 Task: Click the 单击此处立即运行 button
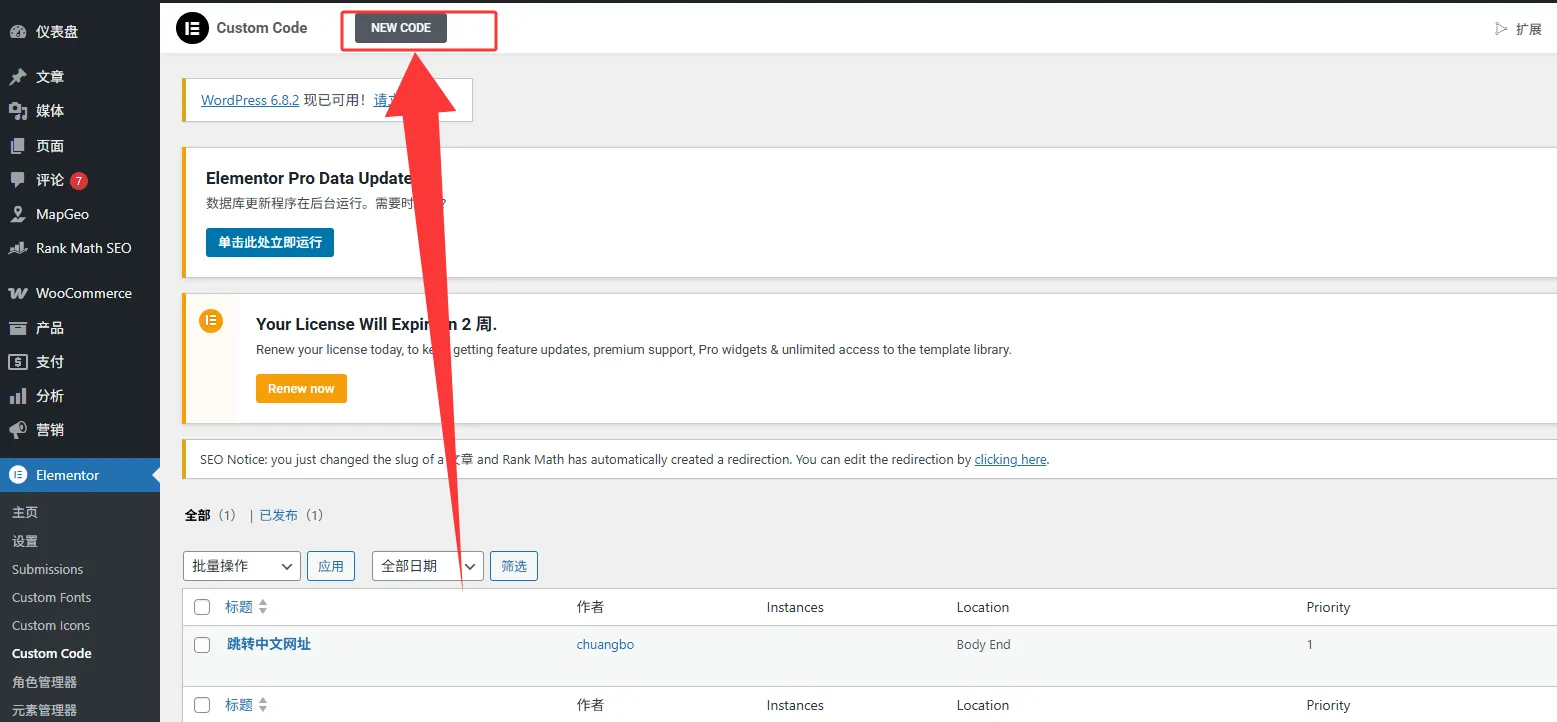[270, 242]
